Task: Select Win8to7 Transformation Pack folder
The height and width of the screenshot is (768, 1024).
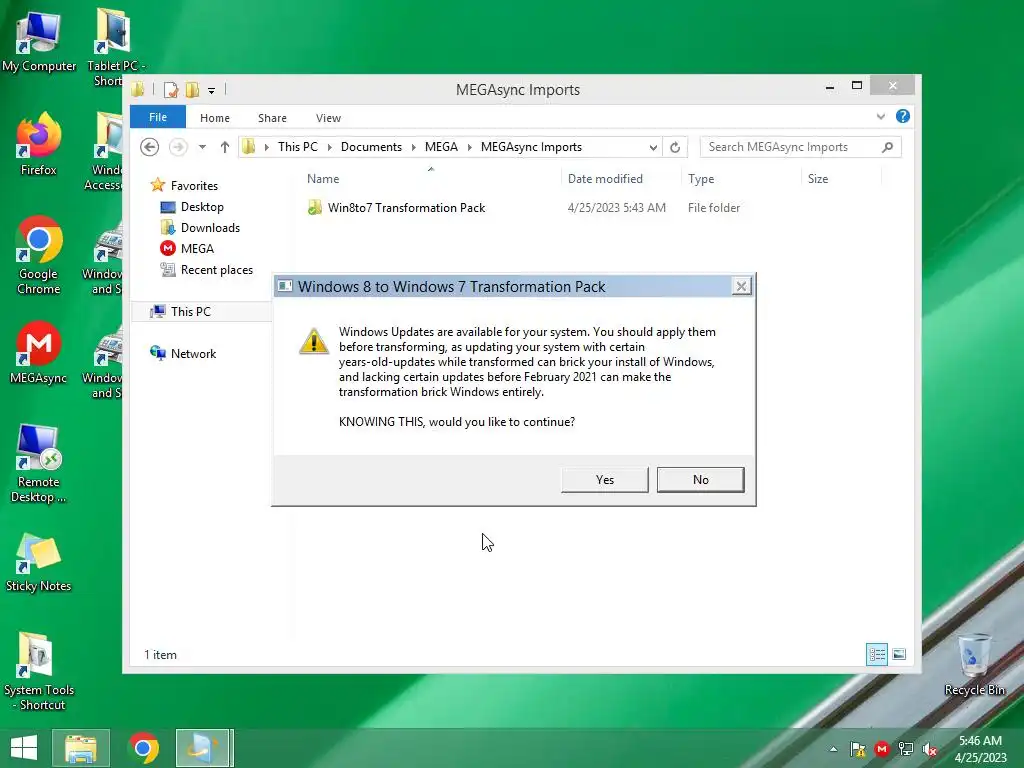Action: click(406, 208)
